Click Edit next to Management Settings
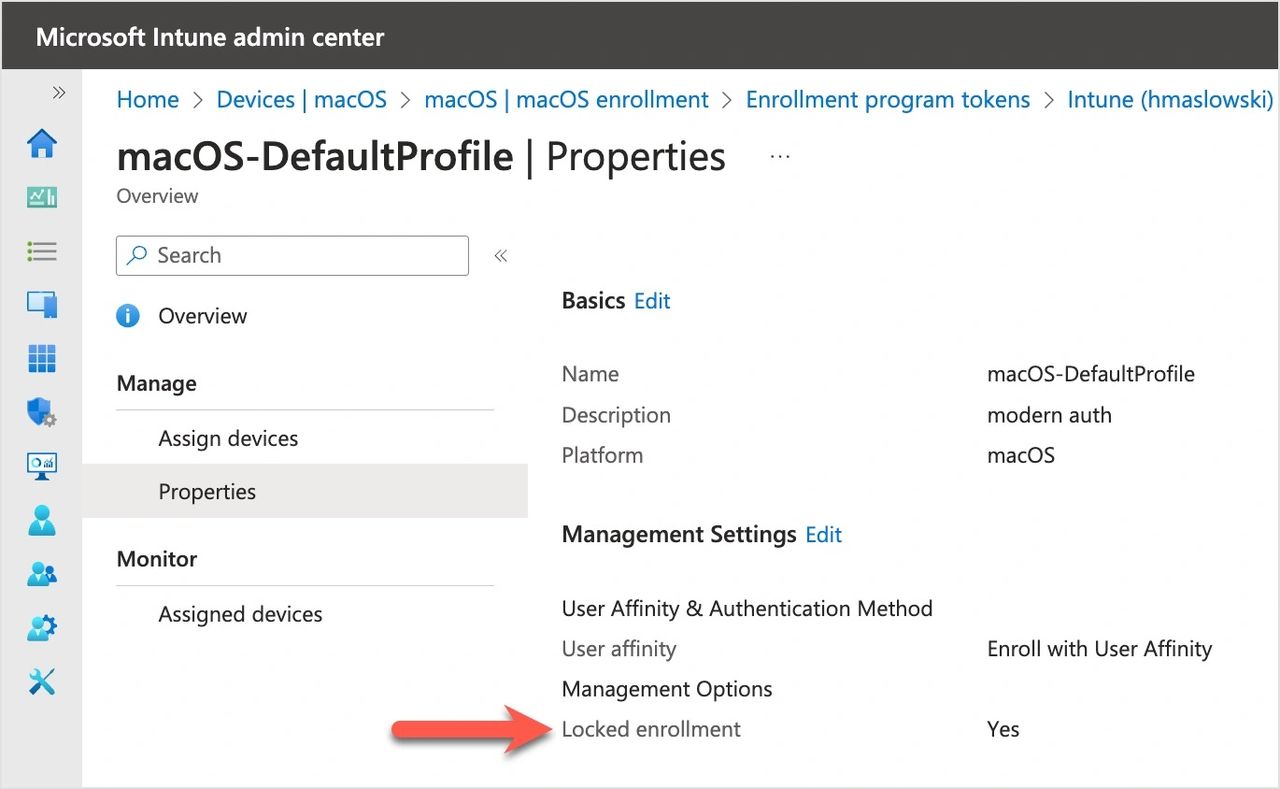Viewport: 1280px width, 789px height. [823, 535]
